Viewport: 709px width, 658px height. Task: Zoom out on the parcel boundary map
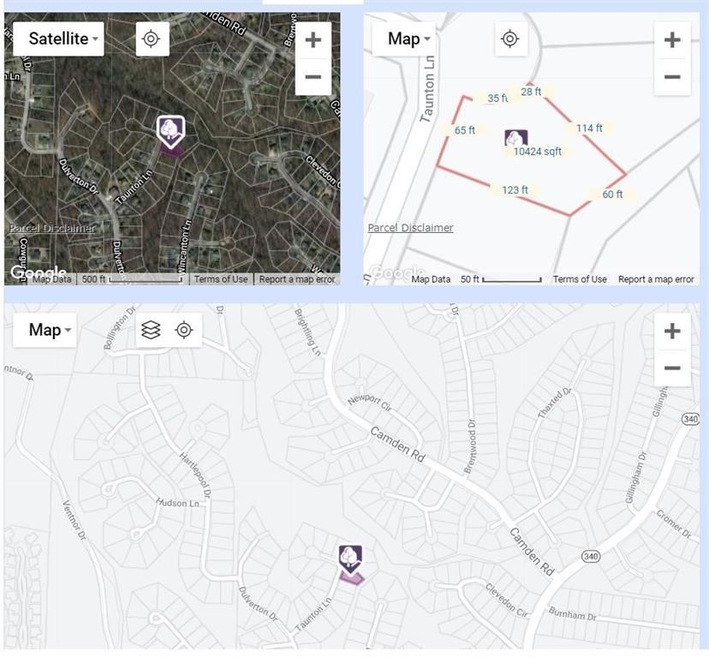tap(672, 77)
